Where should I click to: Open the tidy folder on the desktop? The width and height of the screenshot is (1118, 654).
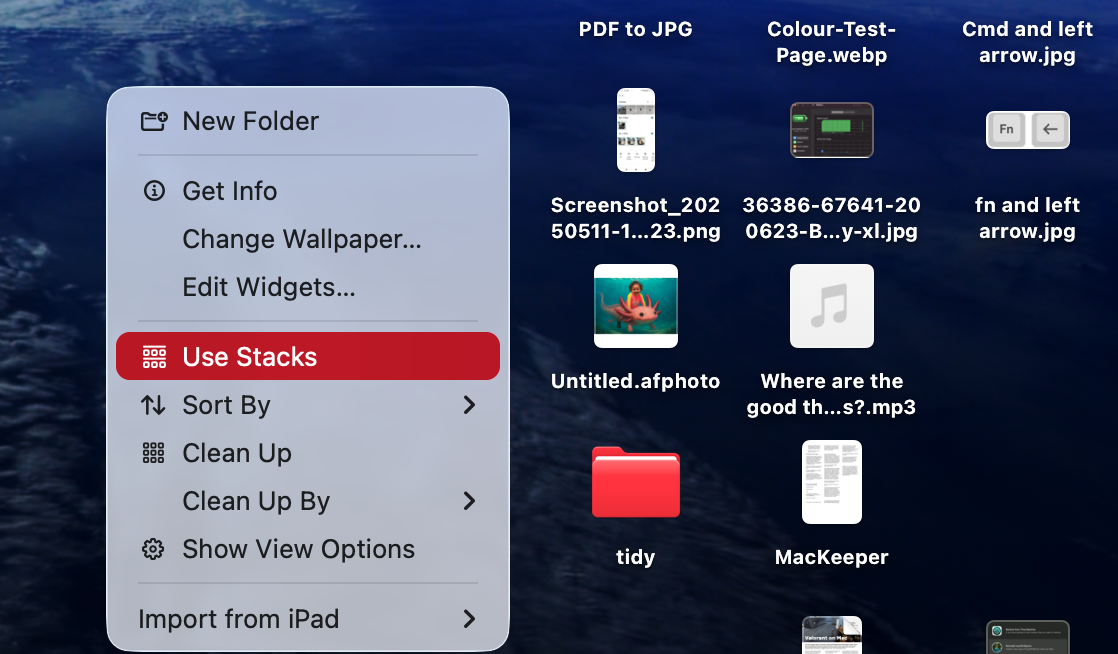pos(635,482)
